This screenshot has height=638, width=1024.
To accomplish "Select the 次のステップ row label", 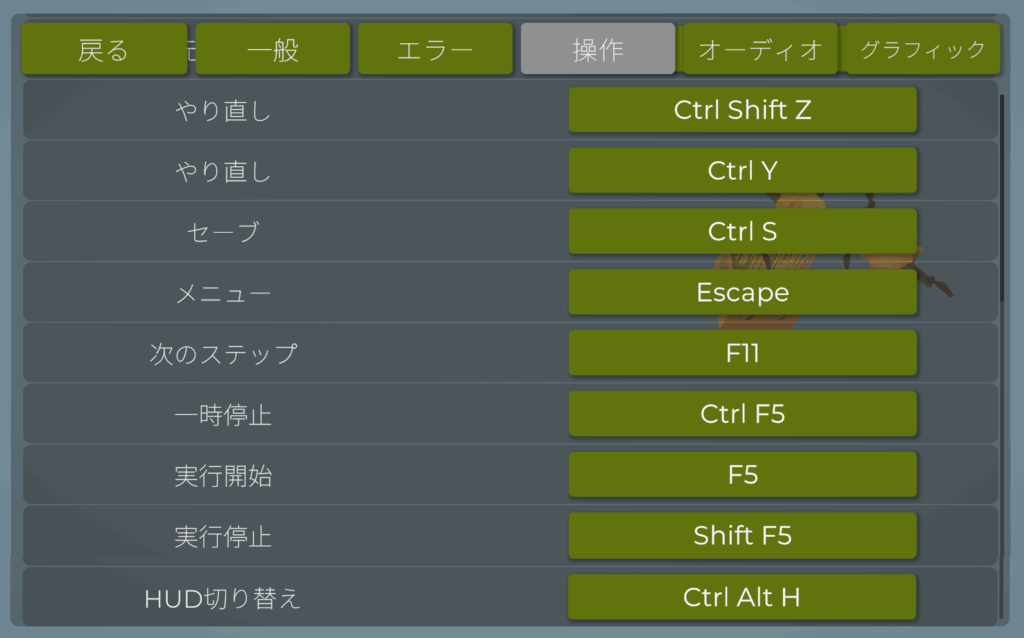I will point(223,354).
